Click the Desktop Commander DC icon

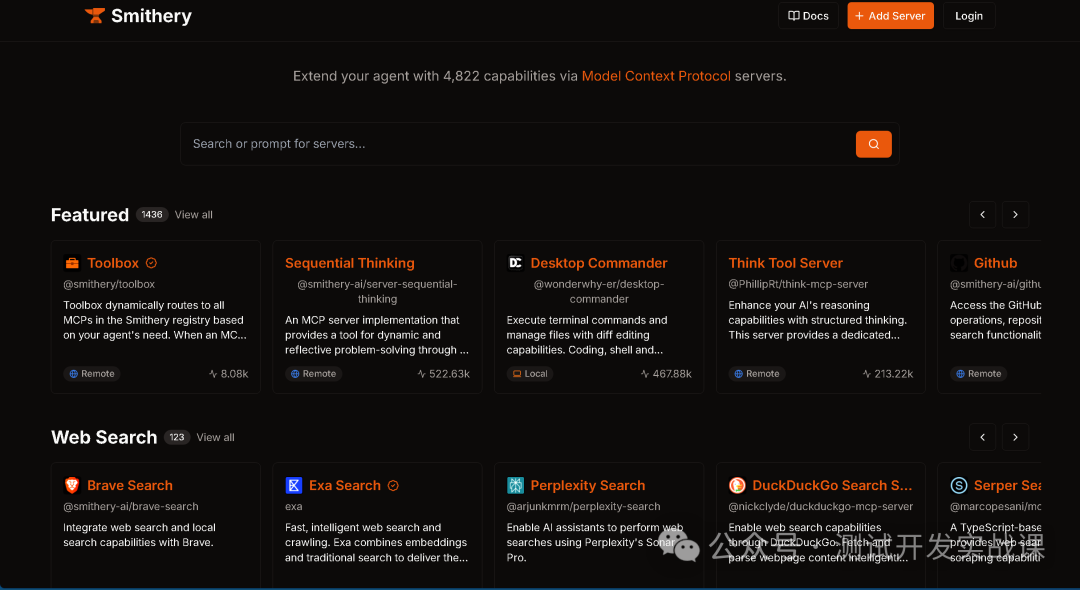(515, 263)
